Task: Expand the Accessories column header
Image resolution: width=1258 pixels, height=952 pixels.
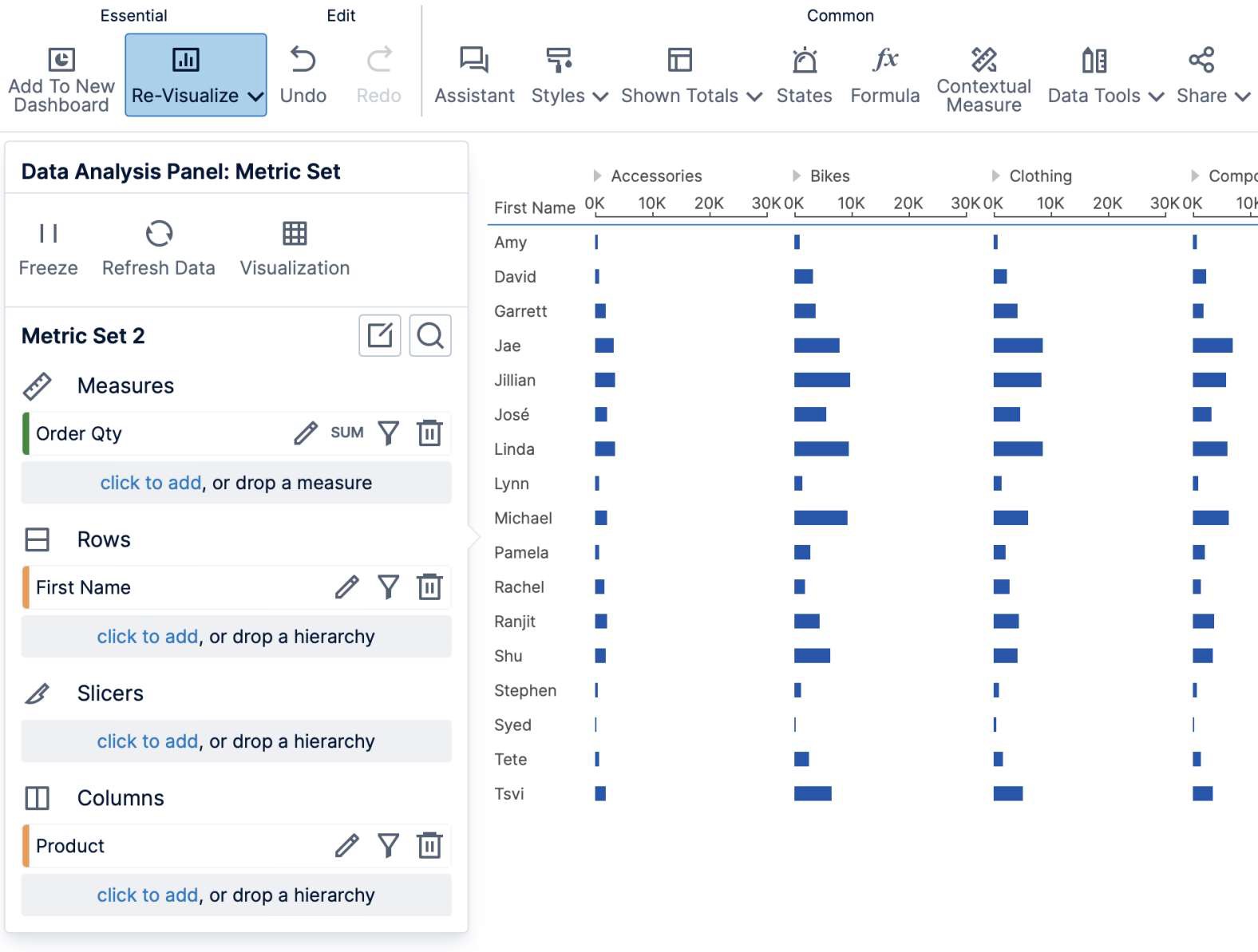Action: (597, 175)
